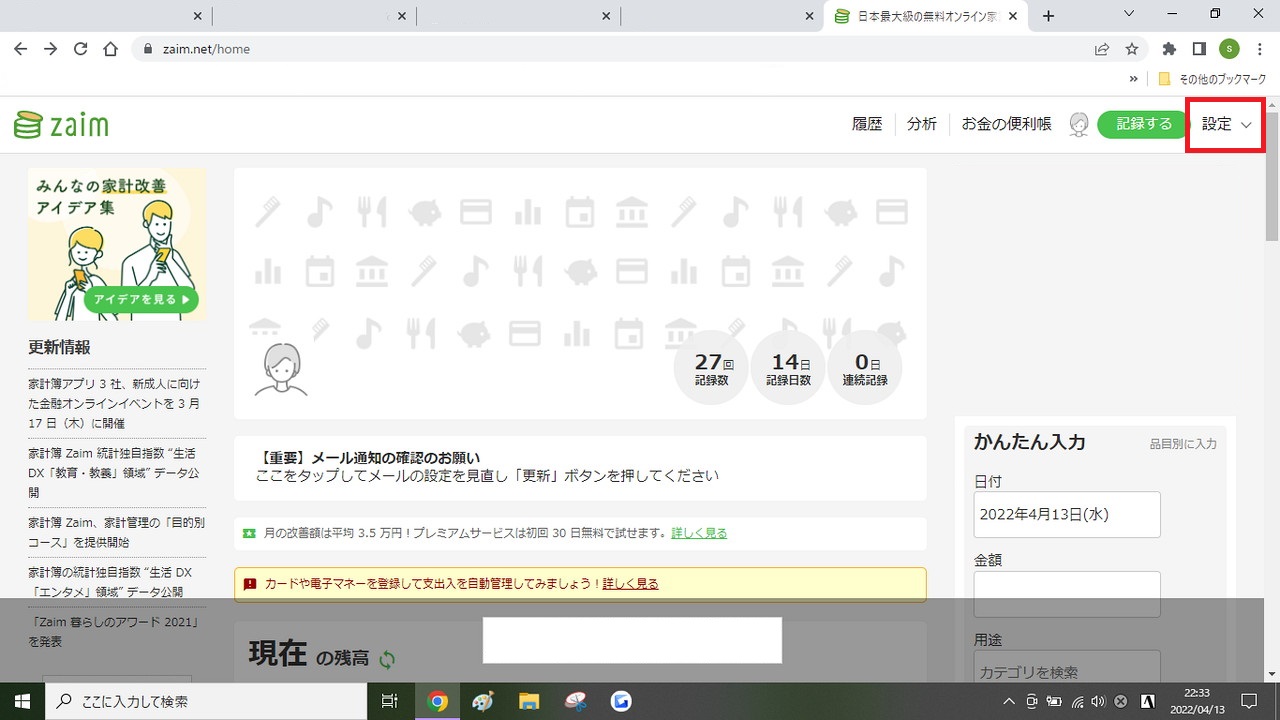Show hidden system tray icons
The height and width of the screenshot is (720, 1280).
(1009, 701)
